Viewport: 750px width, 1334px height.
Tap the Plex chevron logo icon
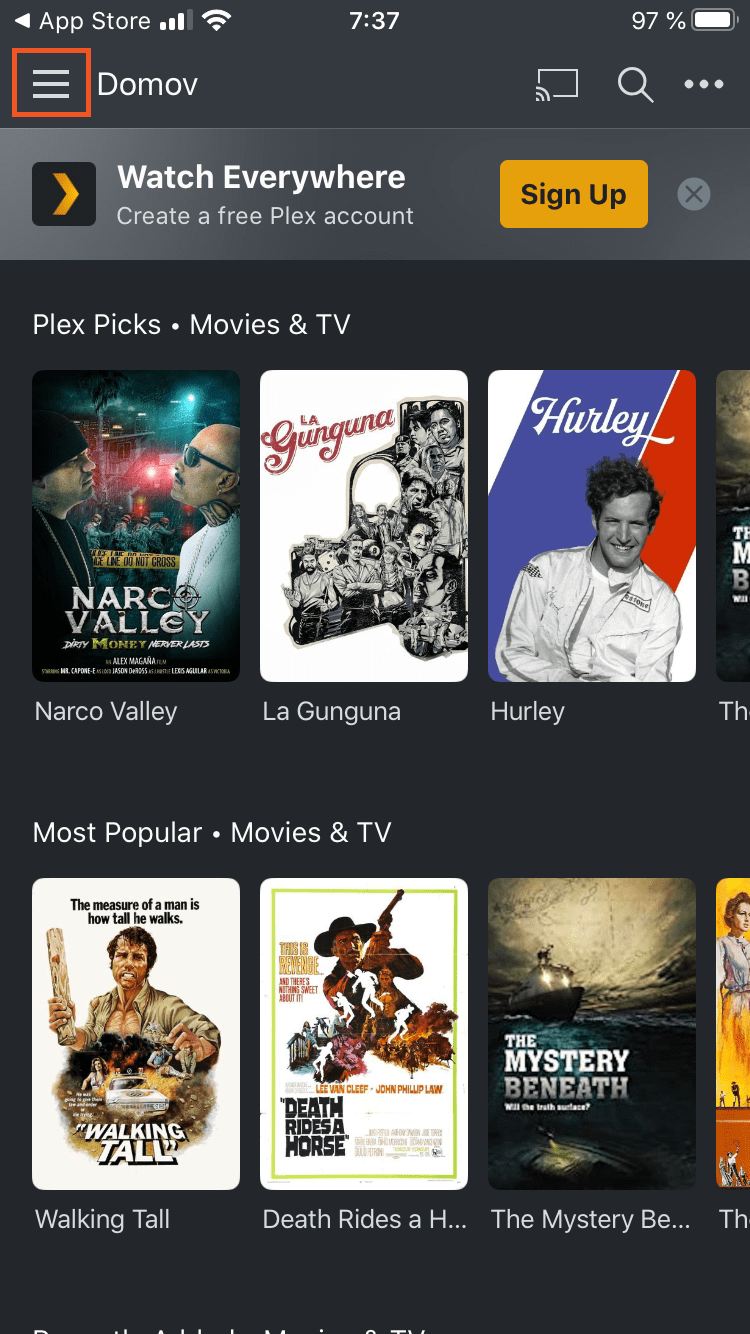tap(64, 194)
